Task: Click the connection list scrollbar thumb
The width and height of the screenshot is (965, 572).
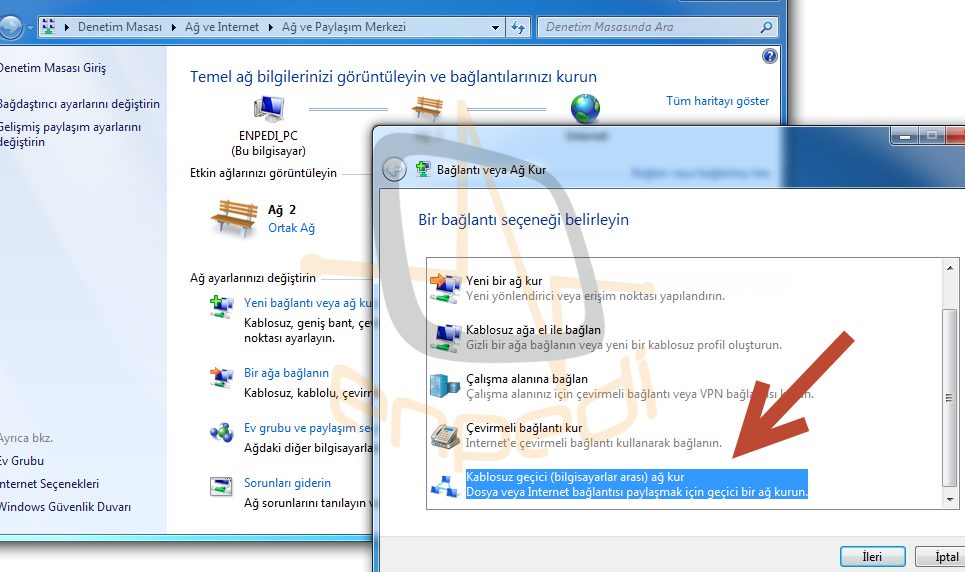Action: 950,398
